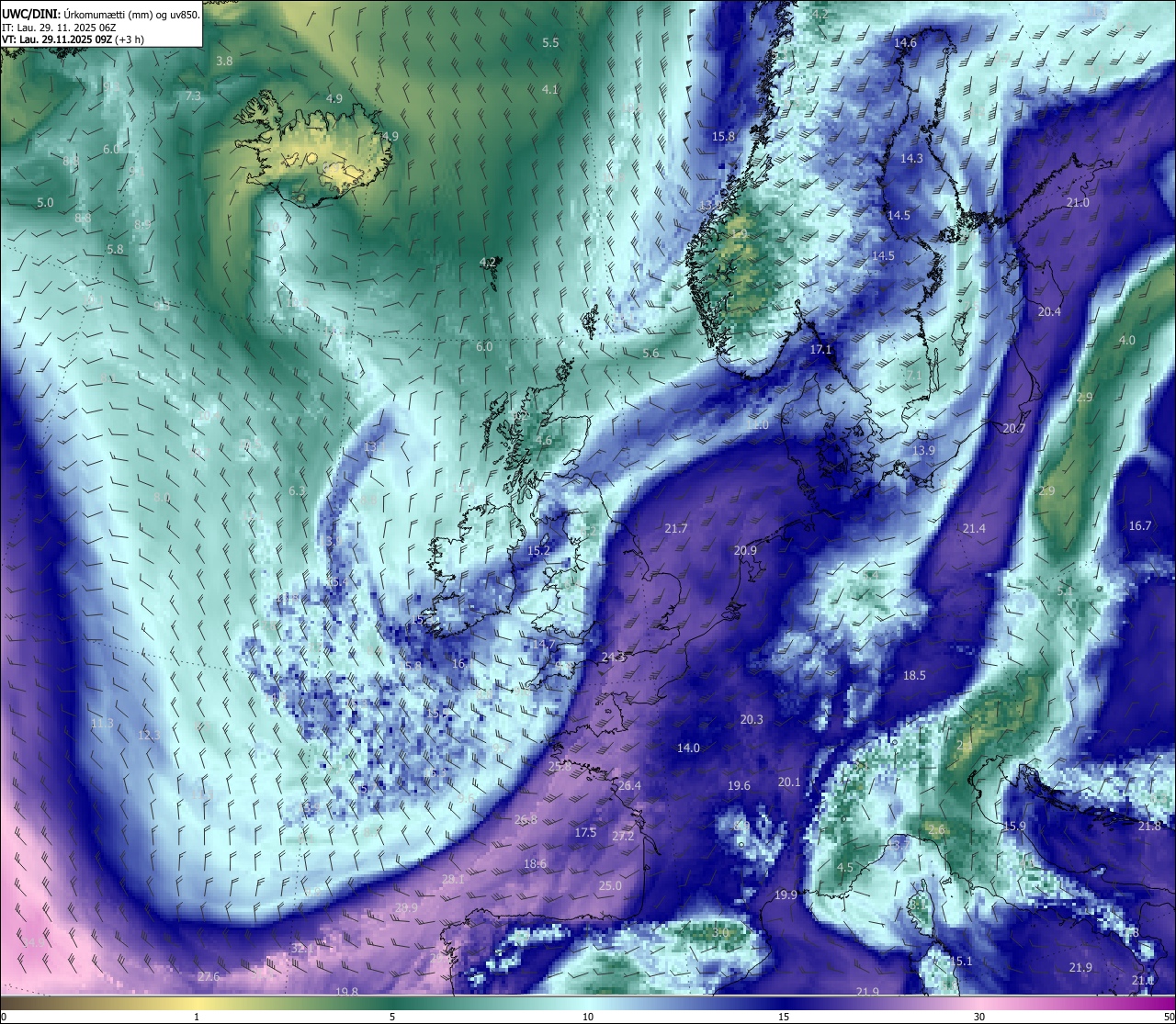Click the 17.1 value near Skagerrak

click(820, 350)
